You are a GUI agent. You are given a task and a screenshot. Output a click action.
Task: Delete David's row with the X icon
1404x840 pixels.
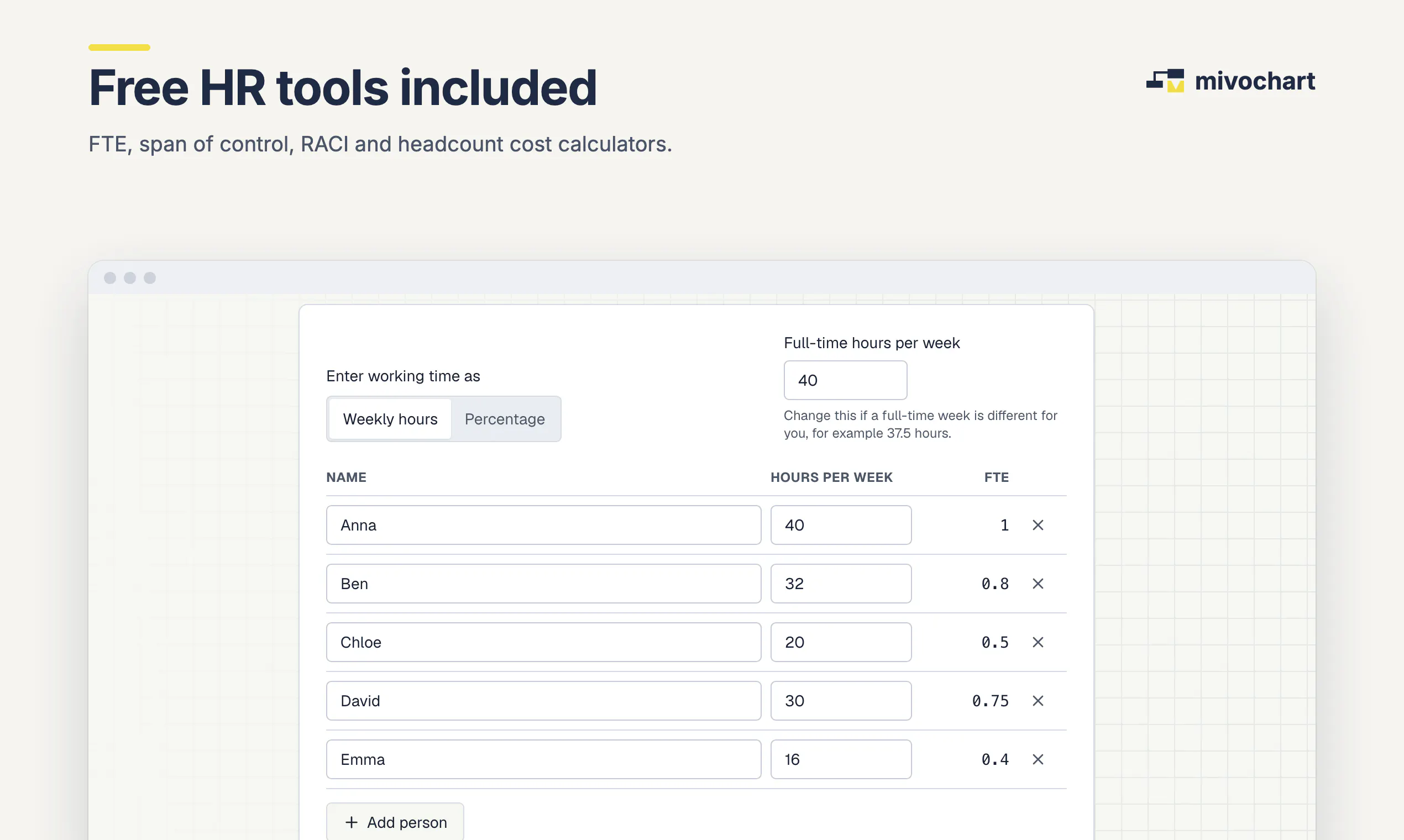tap(1038, 701)
